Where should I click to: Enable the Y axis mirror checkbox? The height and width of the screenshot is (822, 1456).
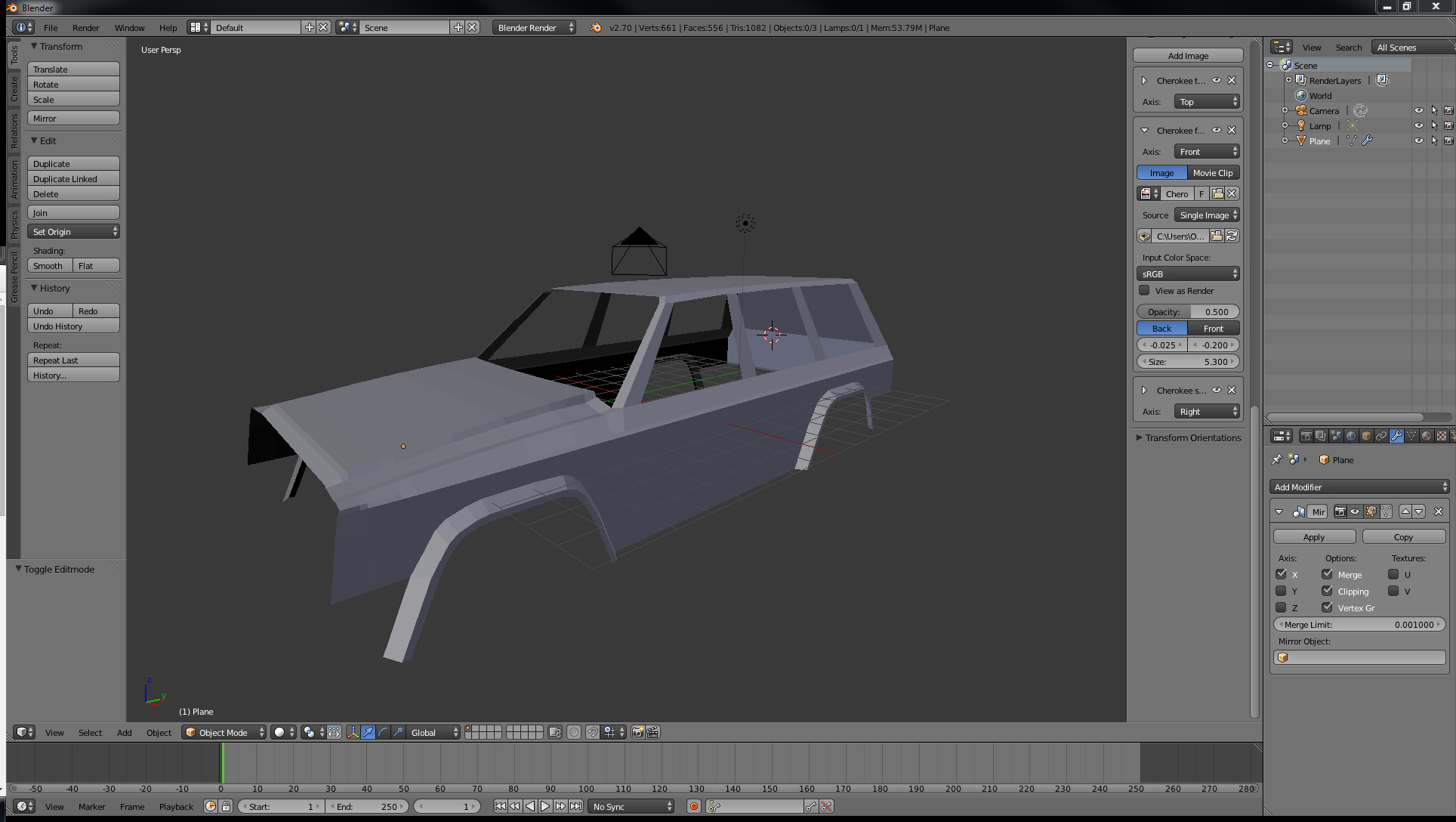(1282, 591)
